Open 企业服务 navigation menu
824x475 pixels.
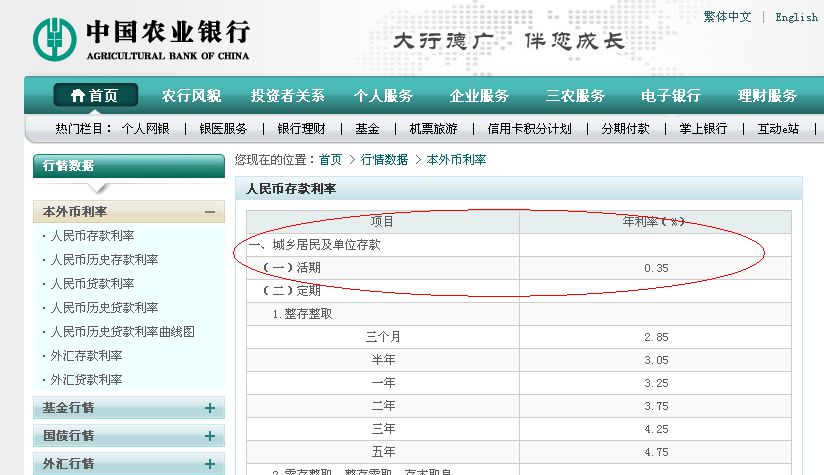(479, 96)
